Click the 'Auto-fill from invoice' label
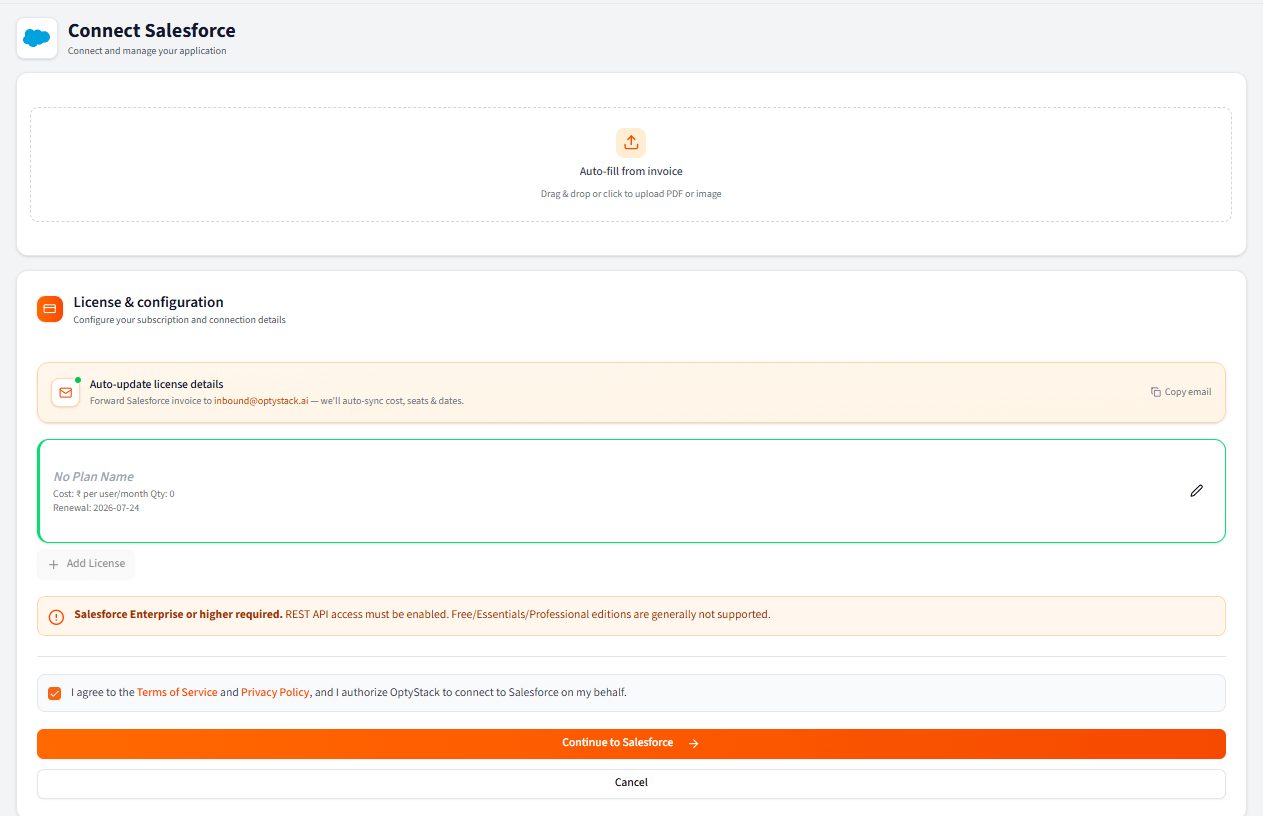The width and height of the screenshot is (1263, 816). [631, 171]
